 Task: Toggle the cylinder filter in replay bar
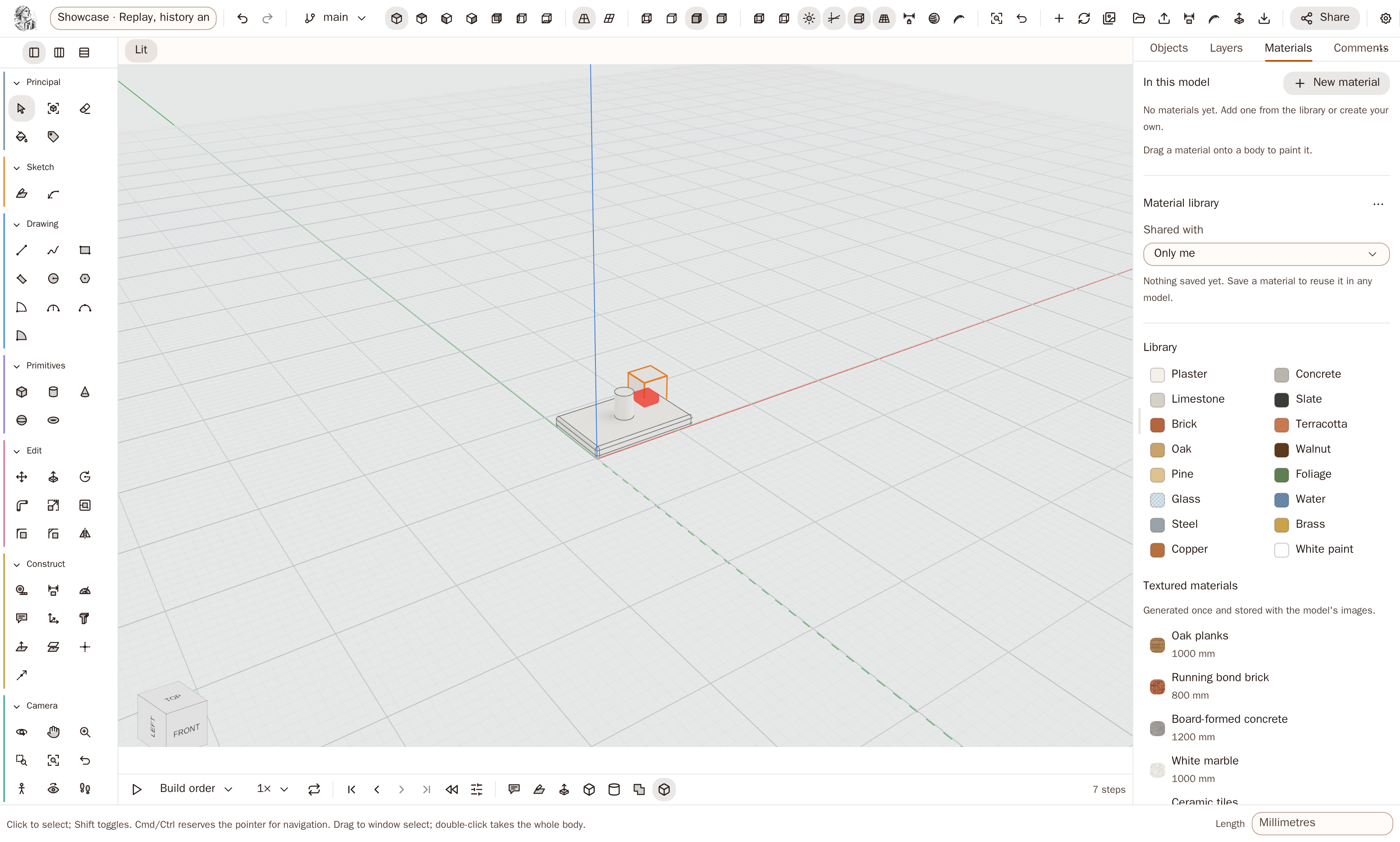(614, 789)
